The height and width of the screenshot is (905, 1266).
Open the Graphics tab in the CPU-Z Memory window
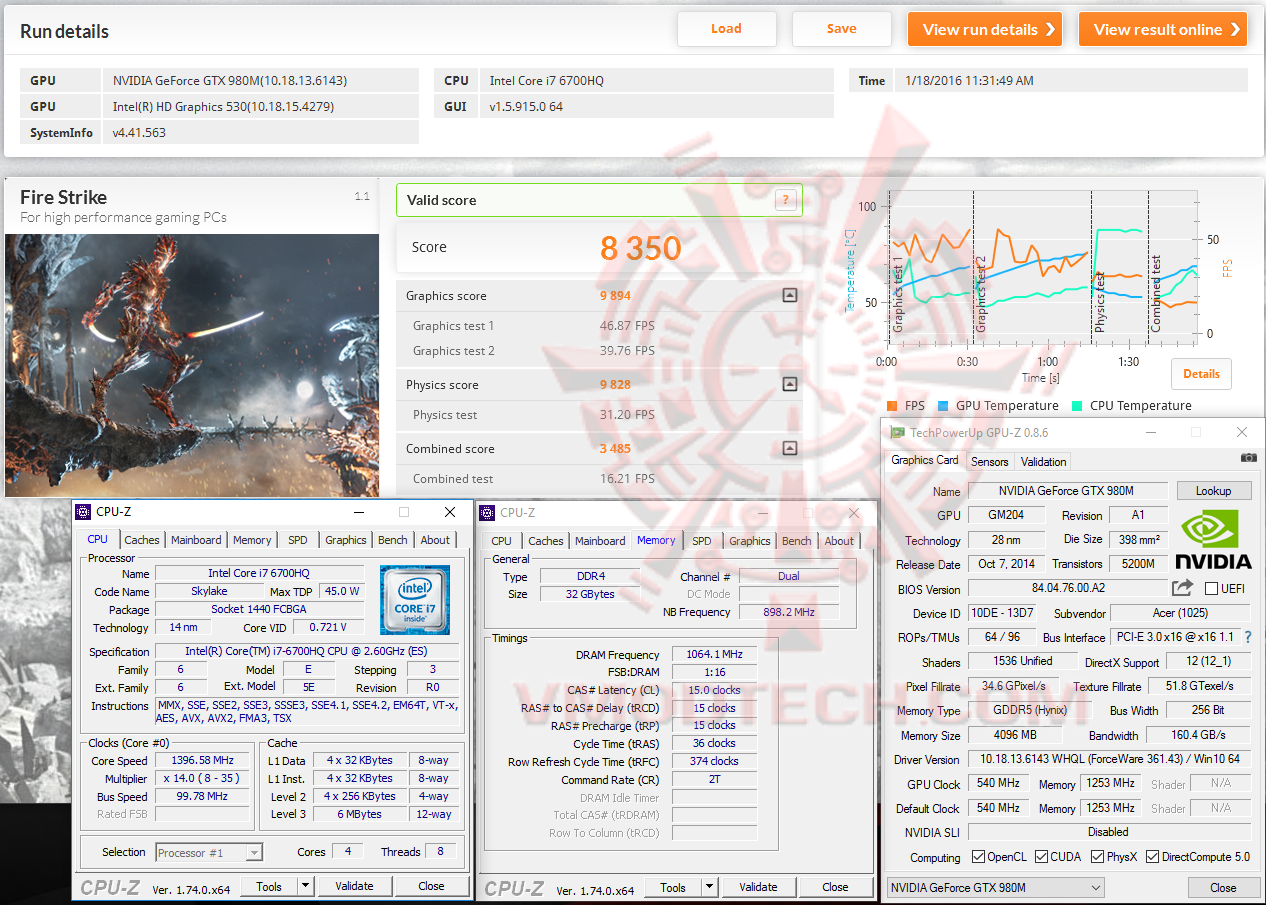click(x=750, y=541)
